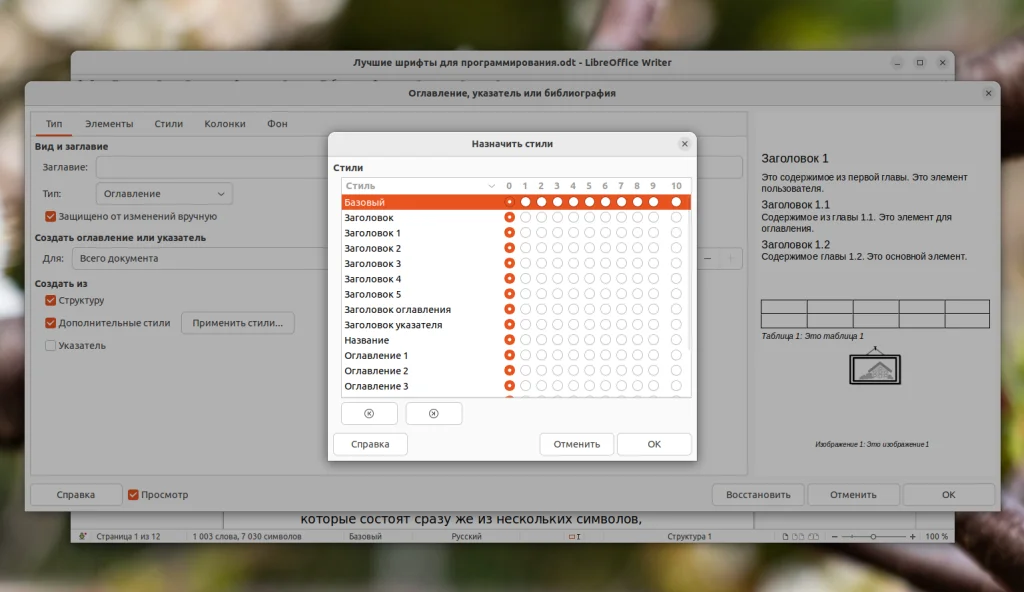Click the circled right-arrow button in Назначить стили
Image resolution: width=1024 pixels, height=592 pixels.
coord(434,413)
